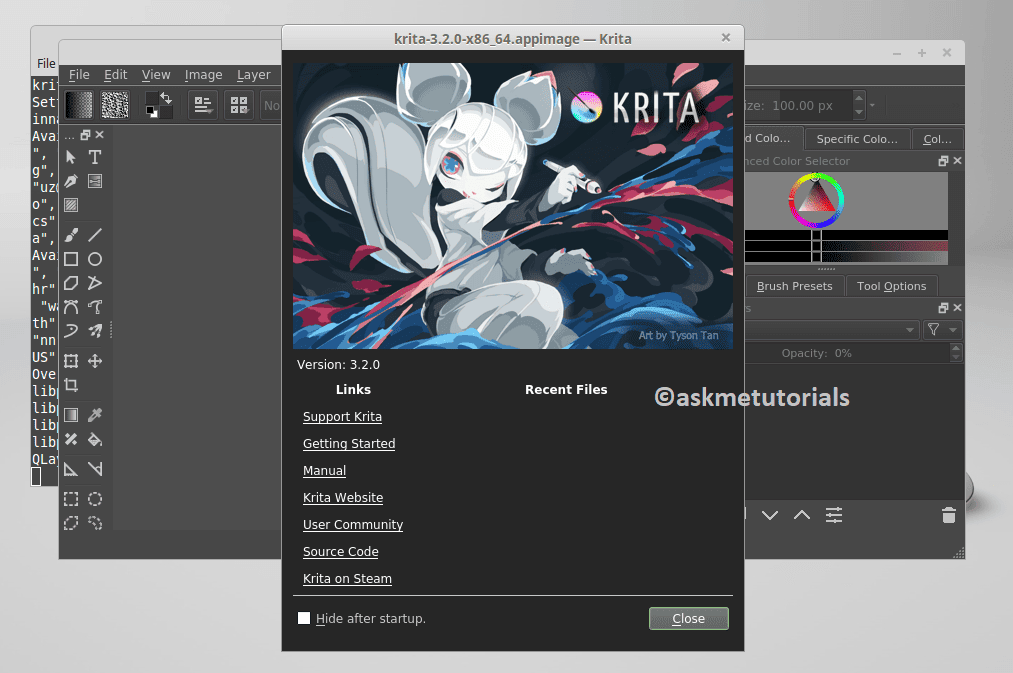Select the Transform tool
1013x673 pixels.
tap(71, 361)
